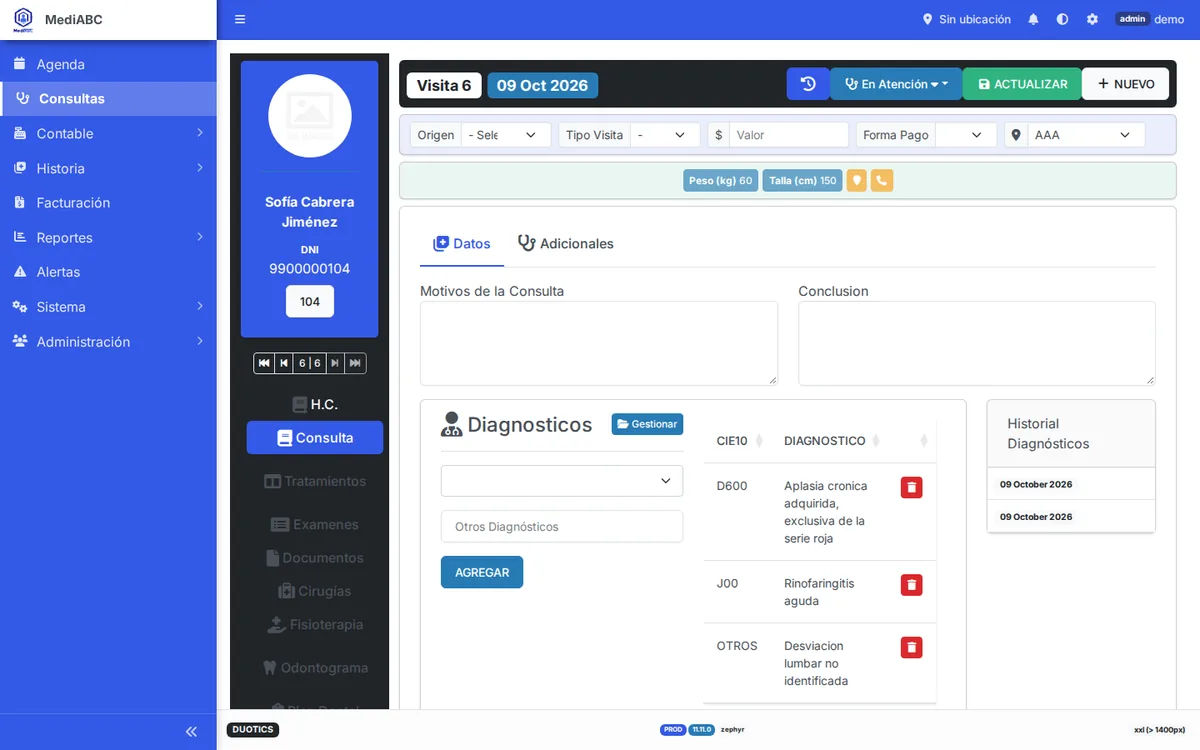This screenshot has height=750, width=1200.
Task: Go to next visit record
Action: (335, 363)
